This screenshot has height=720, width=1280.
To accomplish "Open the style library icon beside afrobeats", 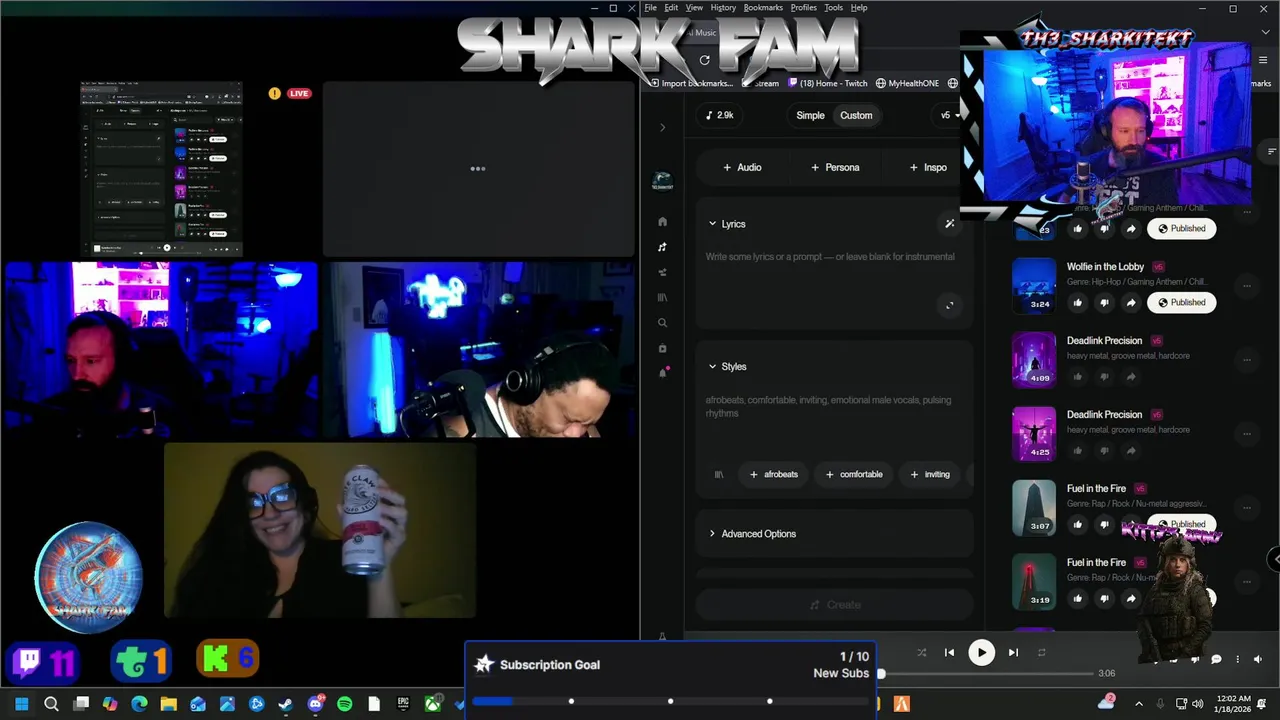I will click(x=718, y=474).
